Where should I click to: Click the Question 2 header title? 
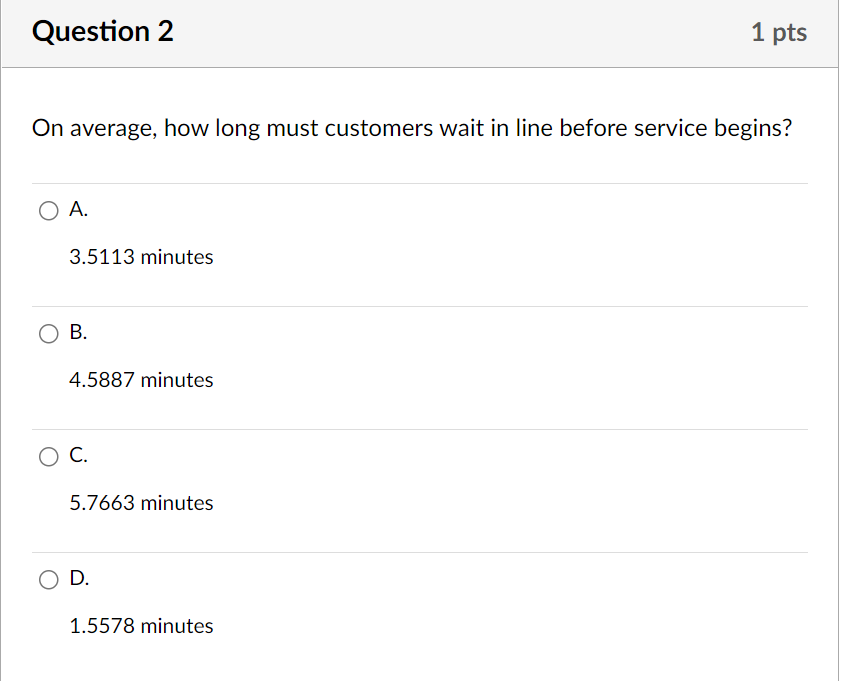(x=102, y=31)
